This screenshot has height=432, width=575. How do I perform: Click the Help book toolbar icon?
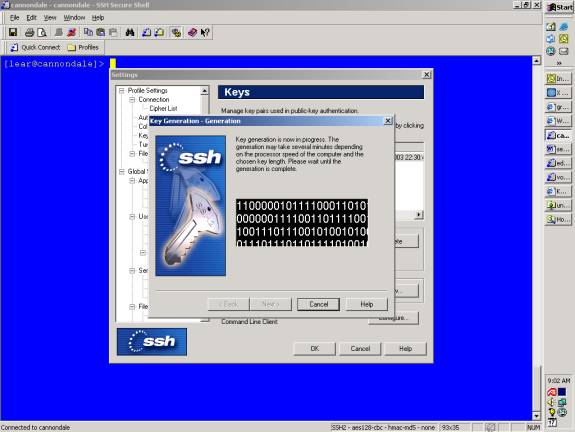192,32
